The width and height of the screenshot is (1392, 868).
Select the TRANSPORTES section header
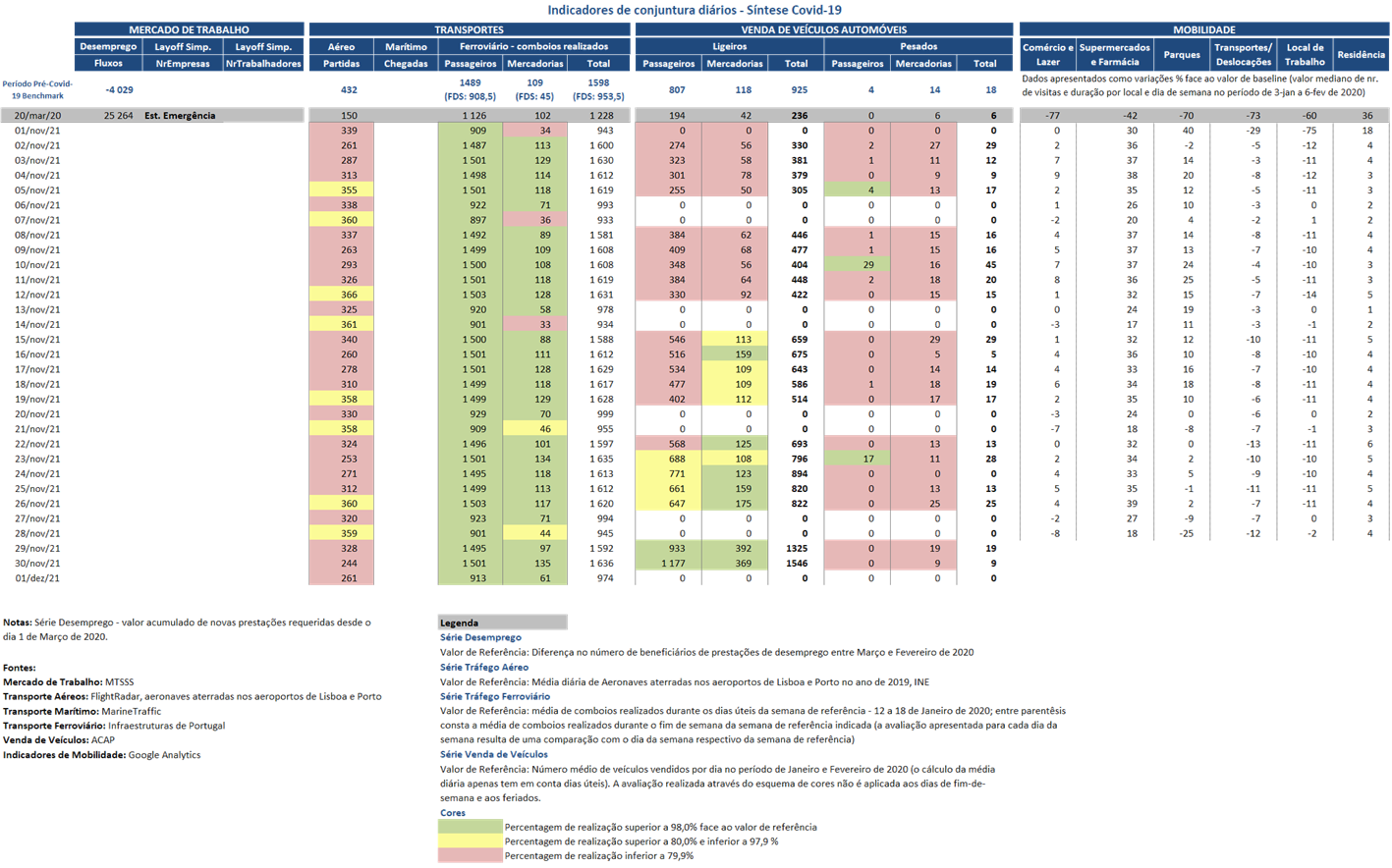pyautogui.click(x=469, y=30)
